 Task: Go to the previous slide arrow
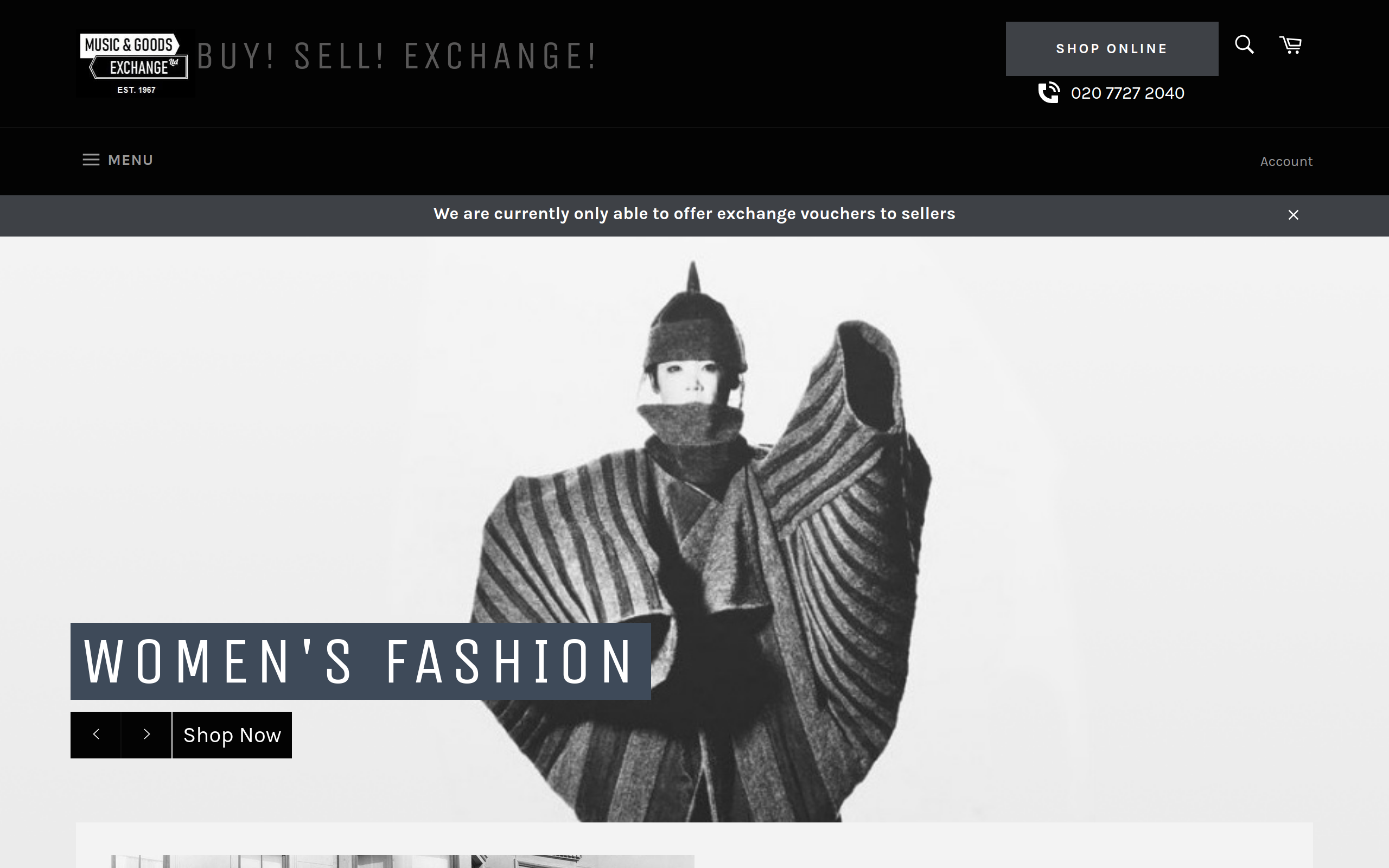96,735
